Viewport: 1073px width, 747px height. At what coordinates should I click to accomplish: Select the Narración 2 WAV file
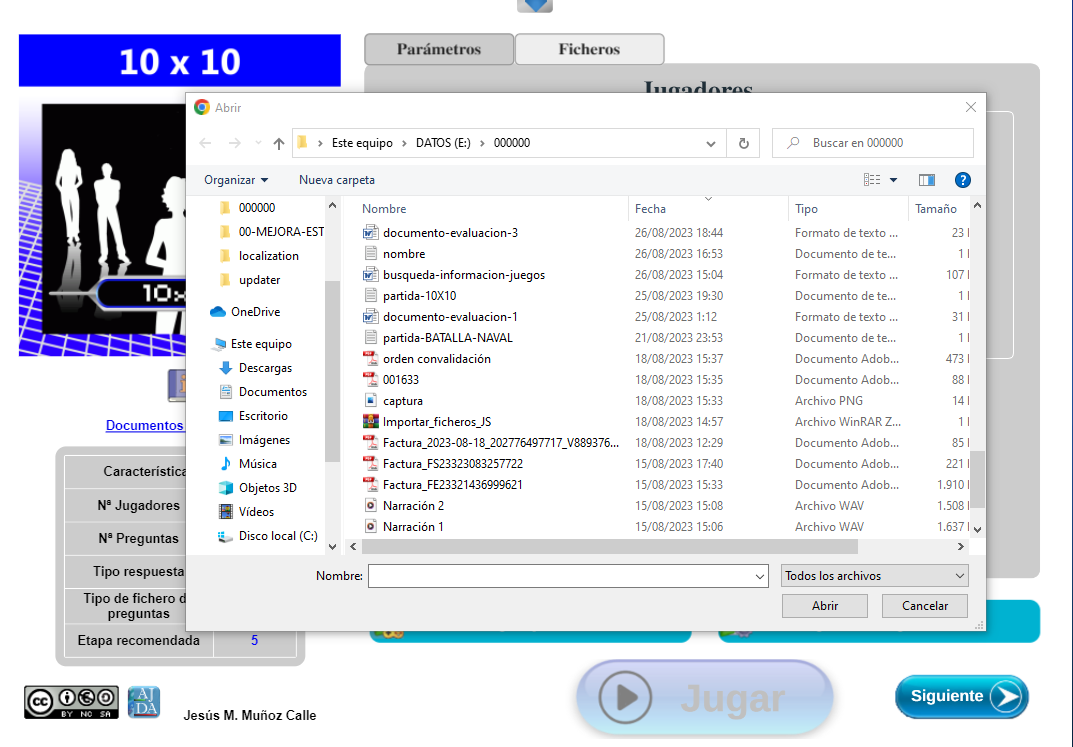point(412,506)
